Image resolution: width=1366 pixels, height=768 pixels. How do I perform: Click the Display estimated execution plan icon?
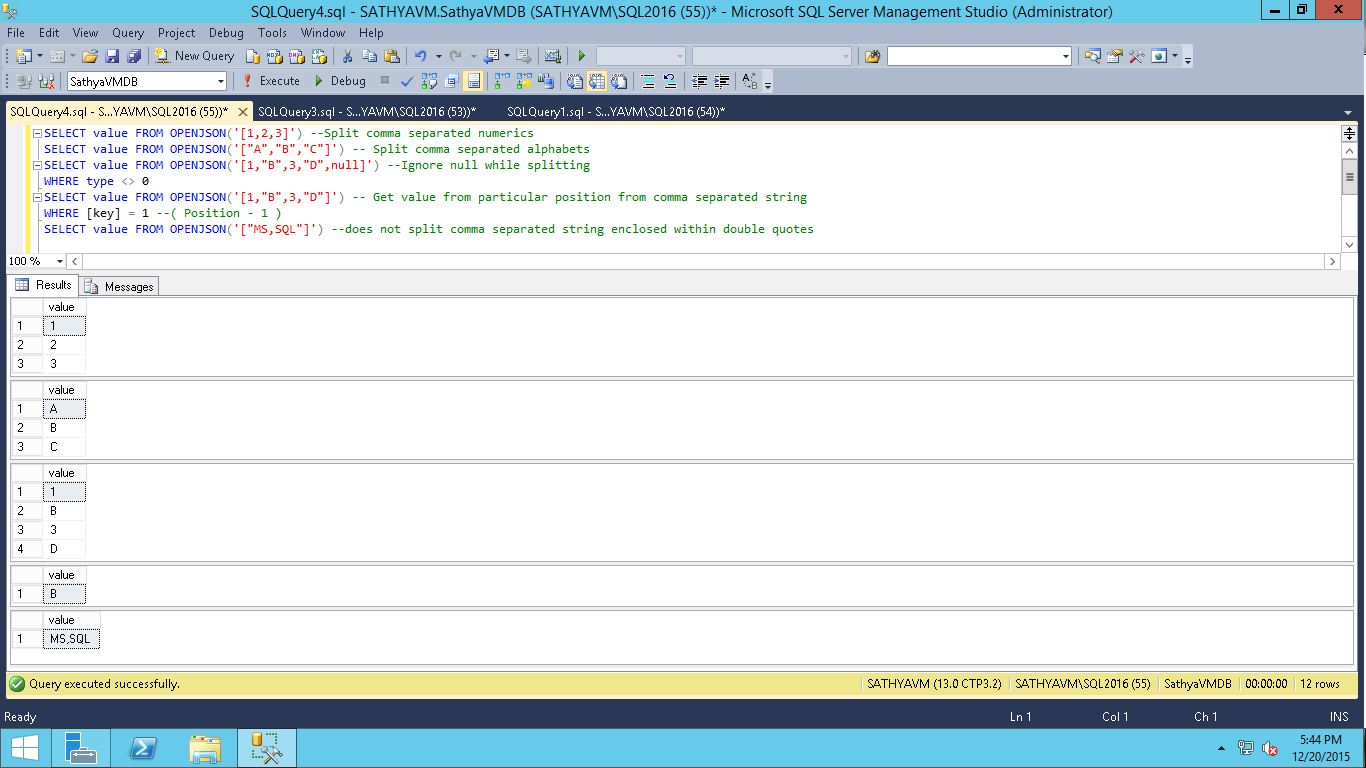[429, 81]
